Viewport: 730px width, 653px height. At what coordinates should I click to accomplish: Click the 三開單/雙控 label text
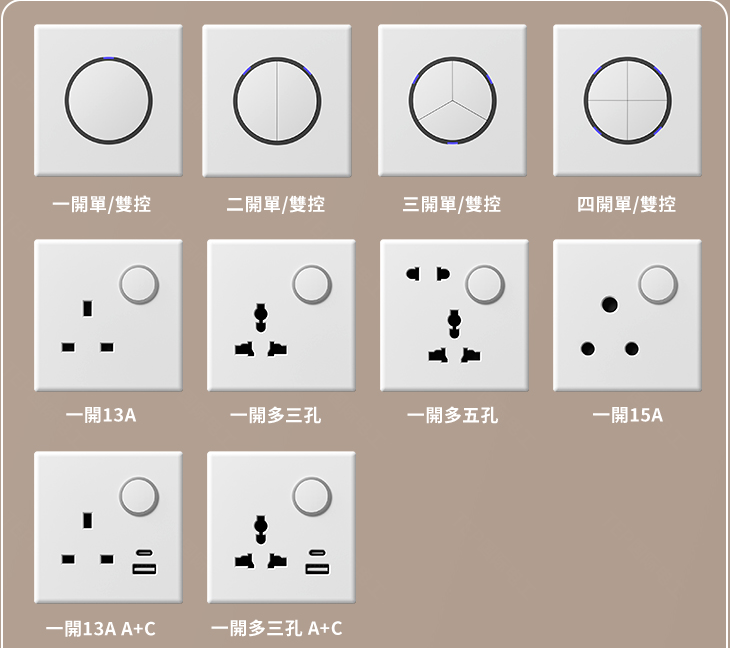[x=452, y=204]
